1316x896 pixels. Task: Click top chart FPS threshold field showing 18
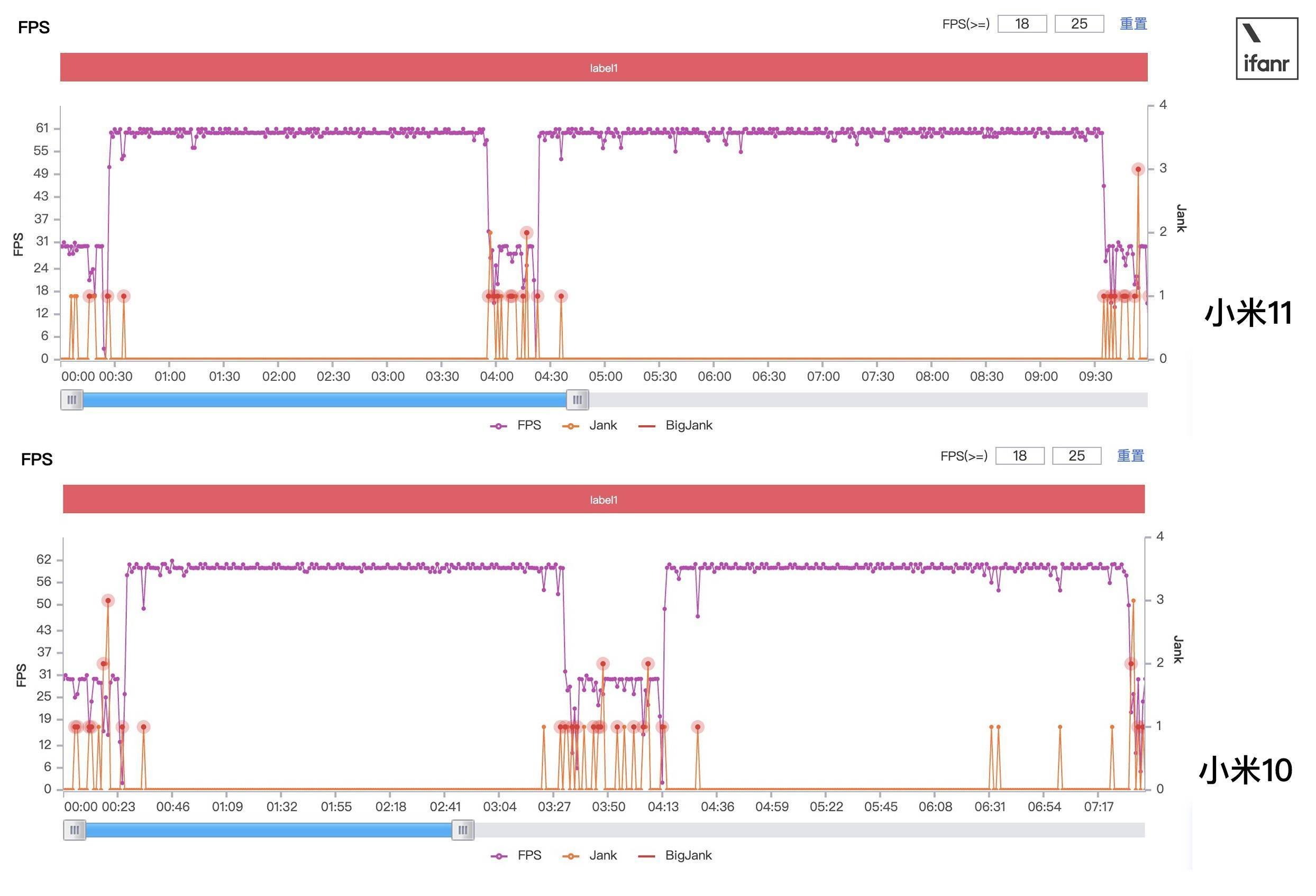tap(1021, 24)
